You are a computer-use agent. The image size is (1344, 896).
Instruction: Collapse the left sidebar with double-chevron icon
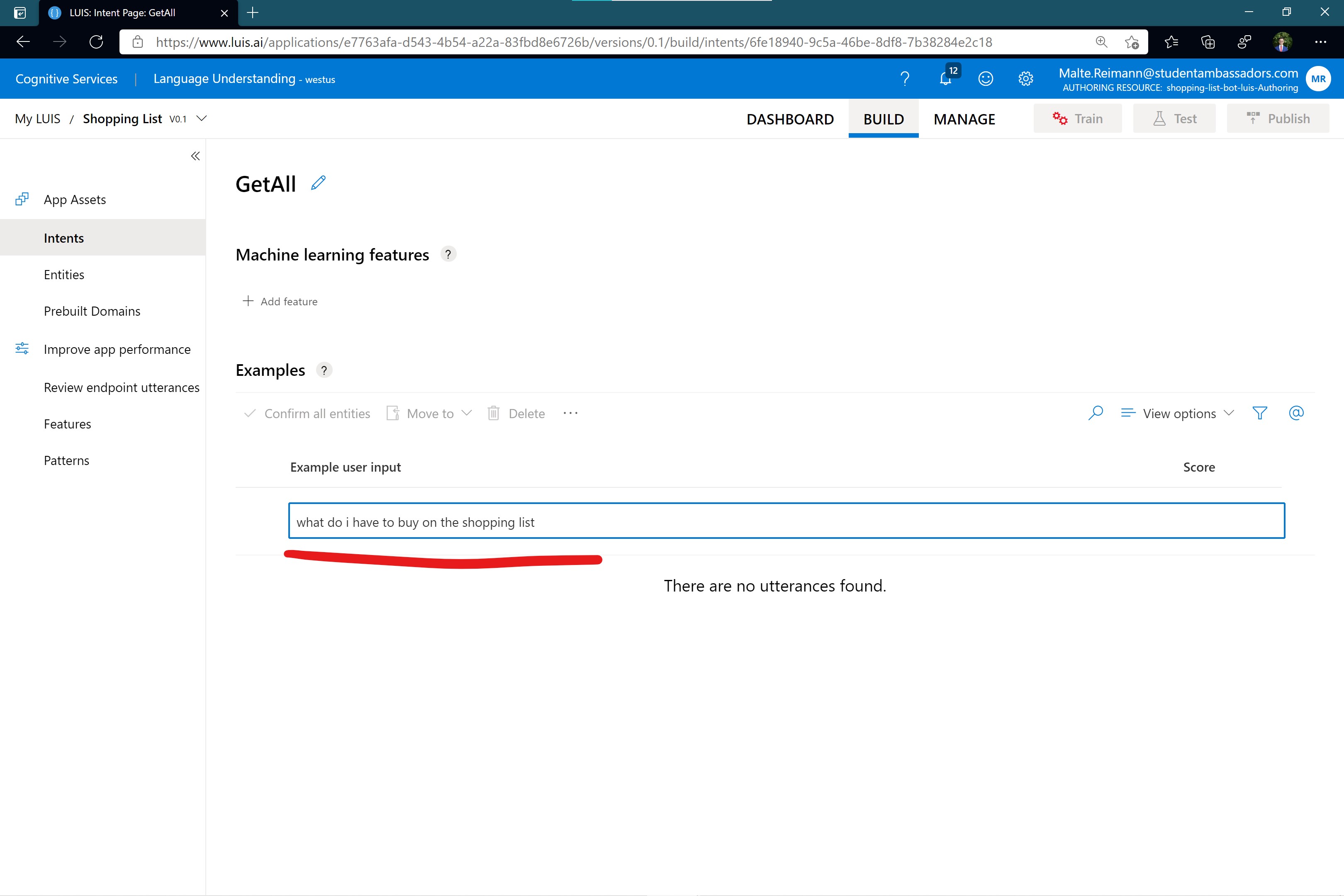pyautogui.click(x=195, y=156)
